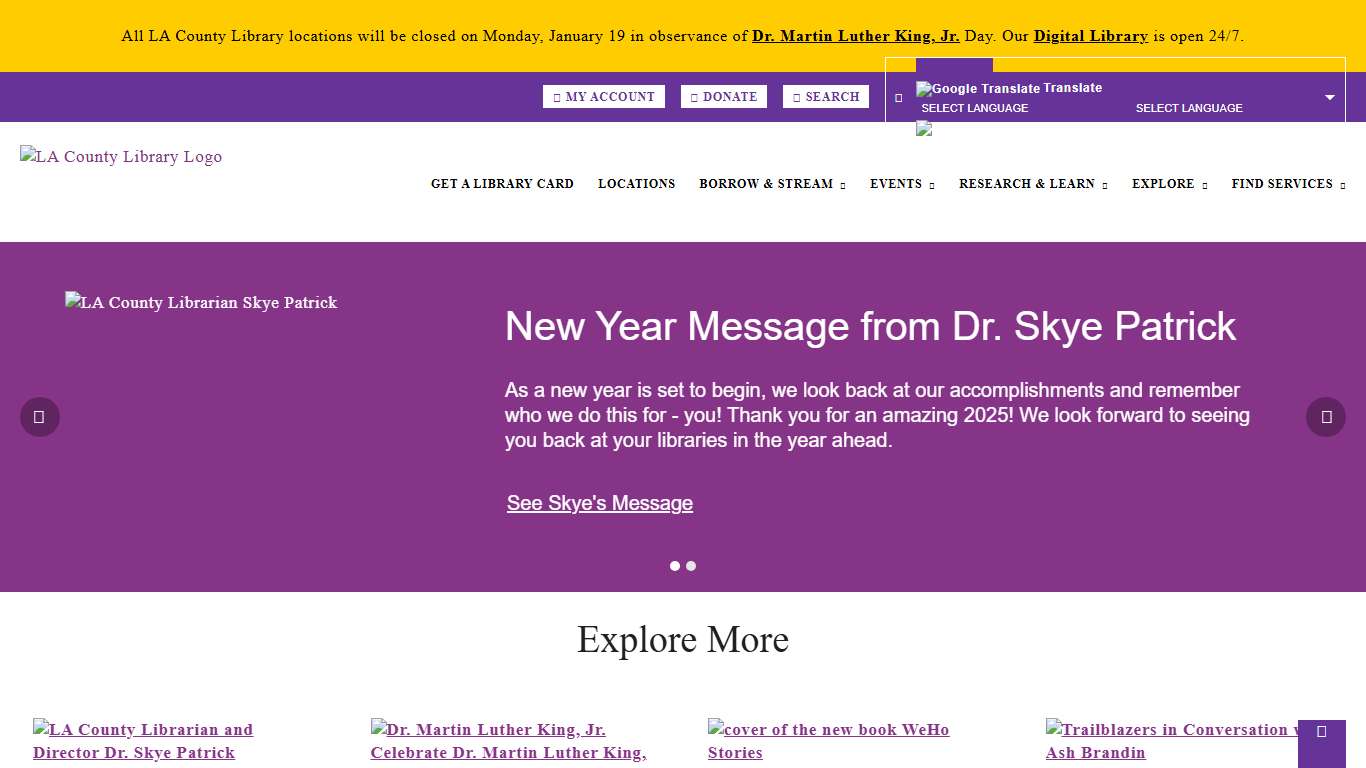Click the LA County Librarian Skye Patrick image
Viewport: 1366px width, 768px height.
click(x=201, y=303)
